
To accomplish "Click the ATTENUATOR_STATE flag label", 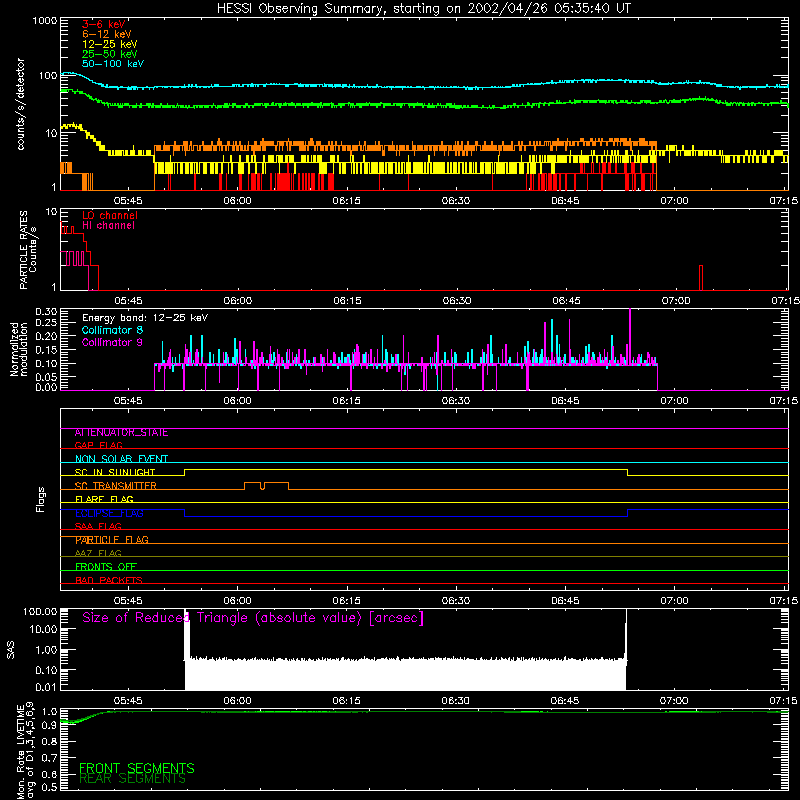I will click(121, 433).
